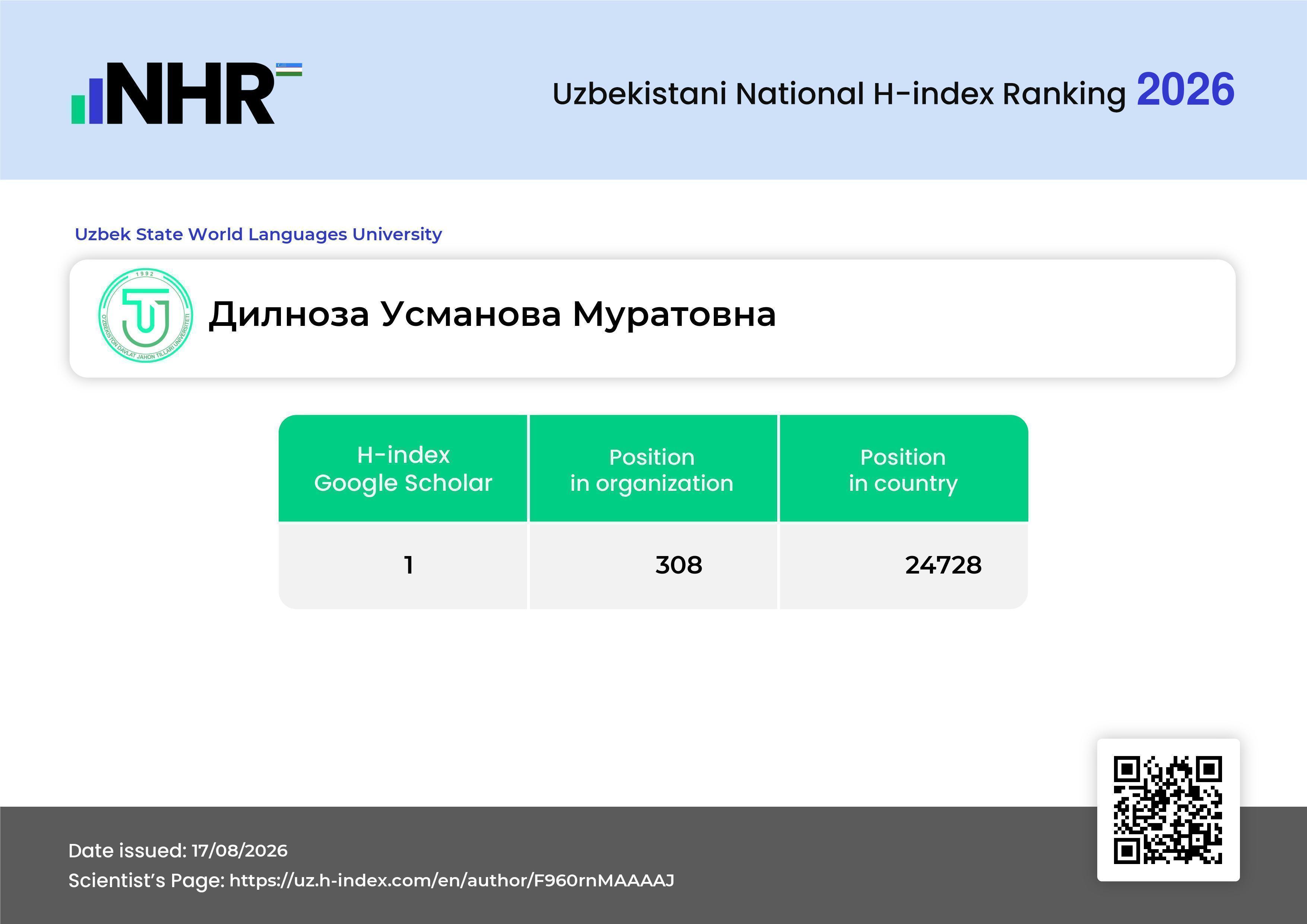Click the country position value 24728
This screenshot has width=1307, height=924.
click(943, 565)
